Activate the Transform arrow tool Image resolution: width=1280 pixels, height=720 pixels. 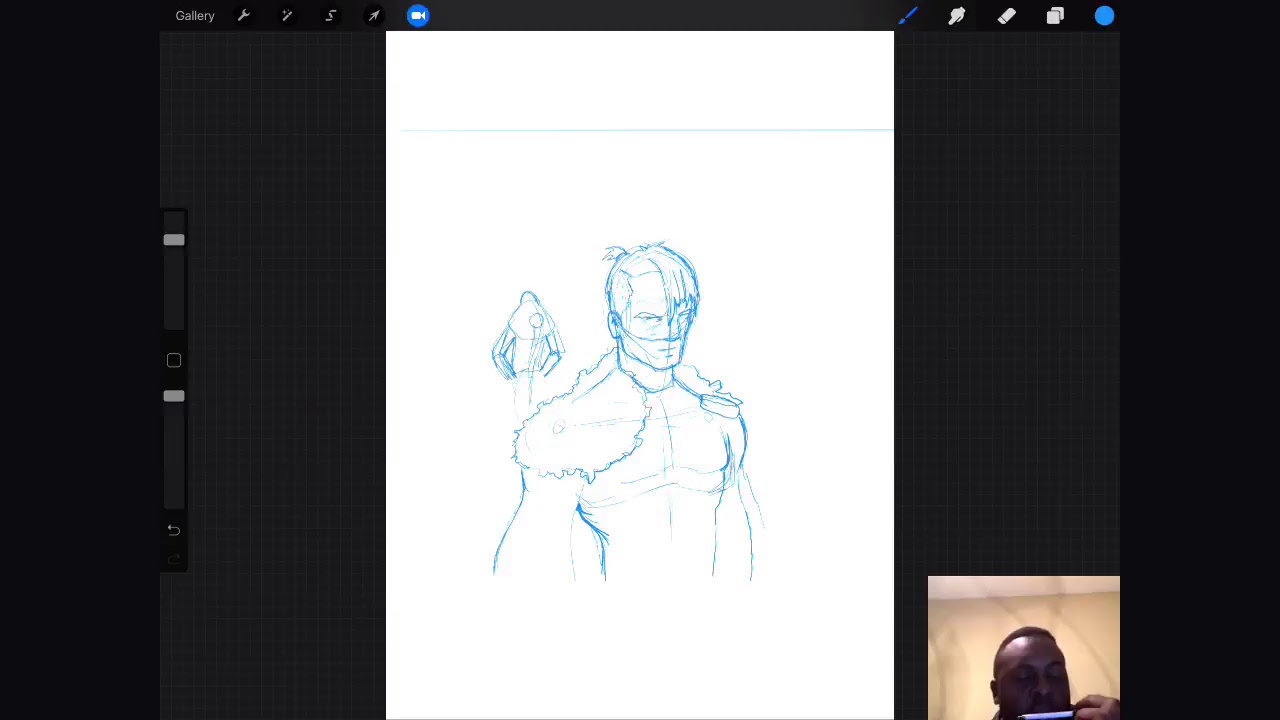(x=374, y=16)
